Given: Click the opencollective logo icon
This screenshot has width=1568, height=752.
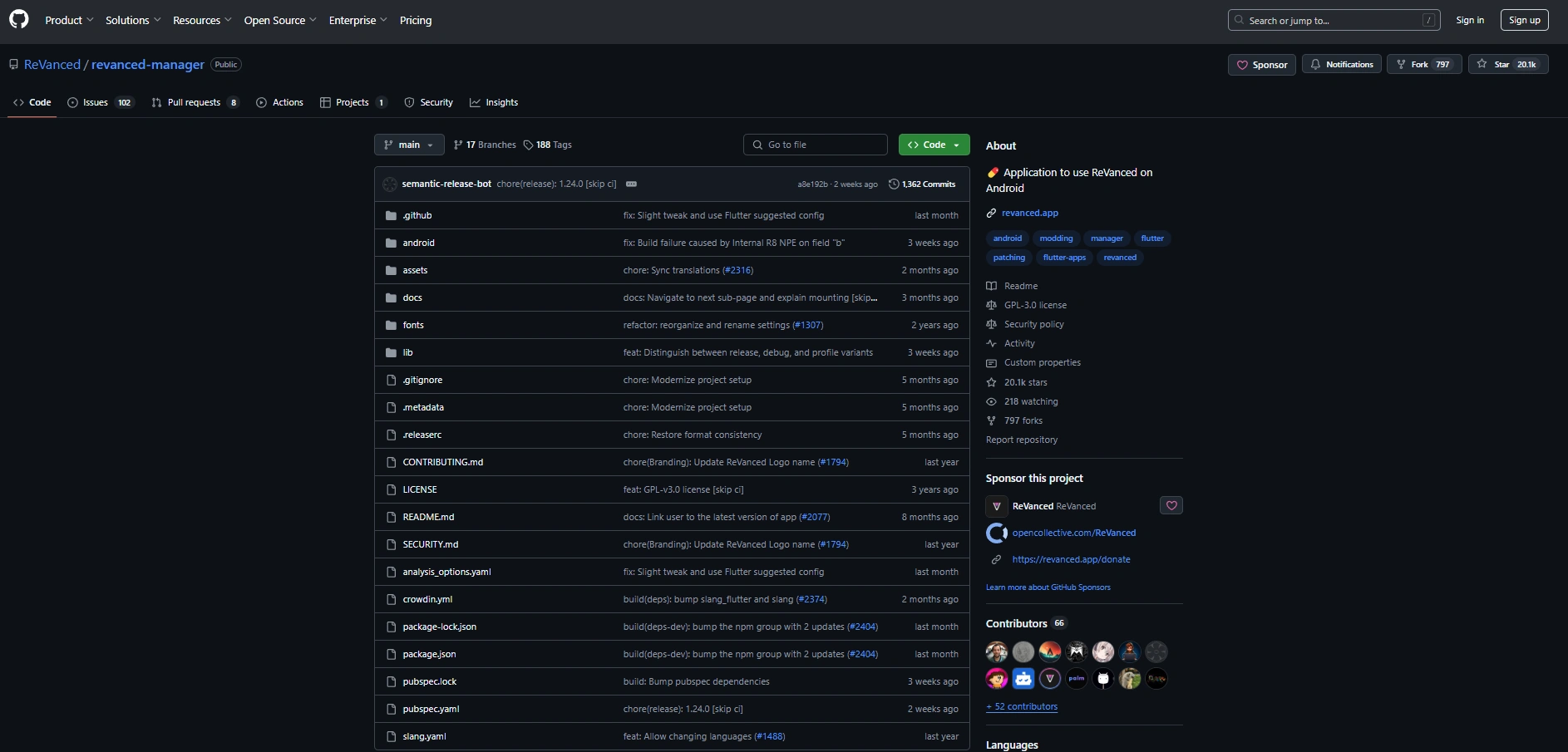Looking at the screenshot, I should pos(996,533).
